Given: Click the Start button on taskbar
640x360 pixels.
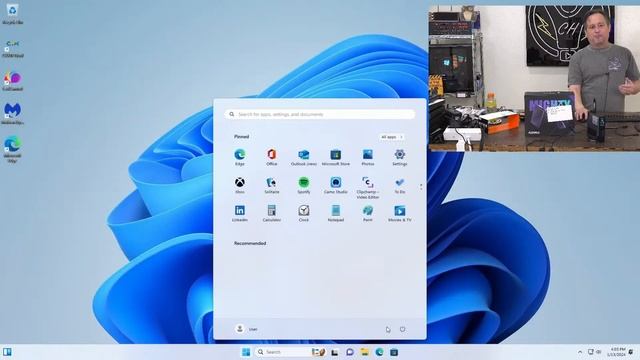Looking at the screenshot, I should coord(246,352).
